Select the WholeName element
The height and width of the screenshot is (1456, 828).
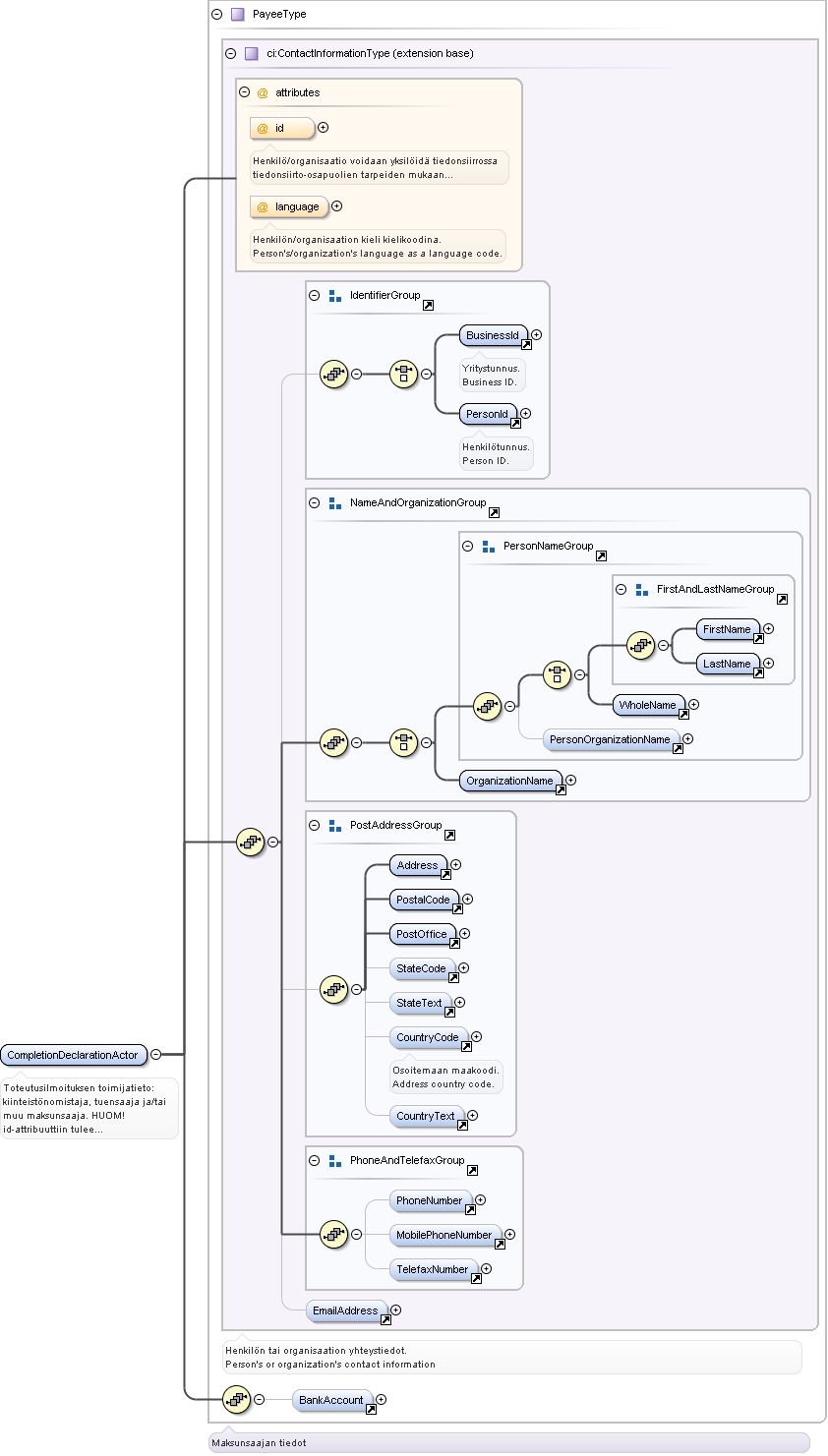tap(649, 705)
